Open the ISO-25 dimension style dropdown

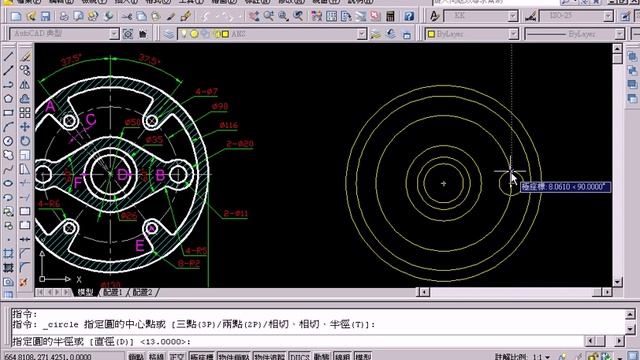pos(608,16)
